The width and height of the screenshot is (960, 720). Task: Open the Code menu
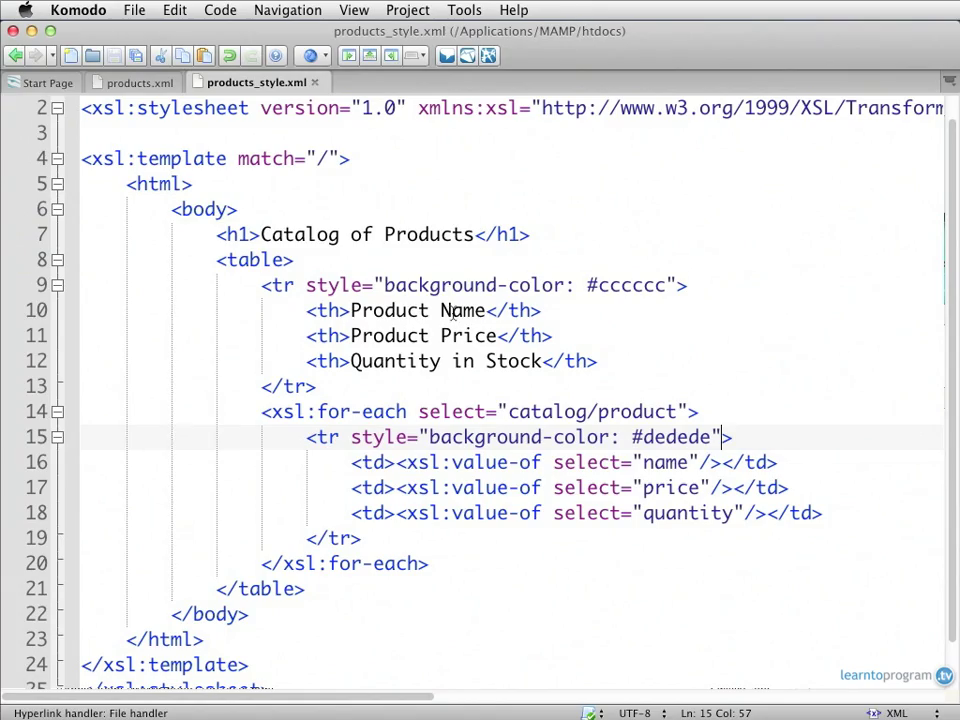pyautogui.click(x=220, y=10)
